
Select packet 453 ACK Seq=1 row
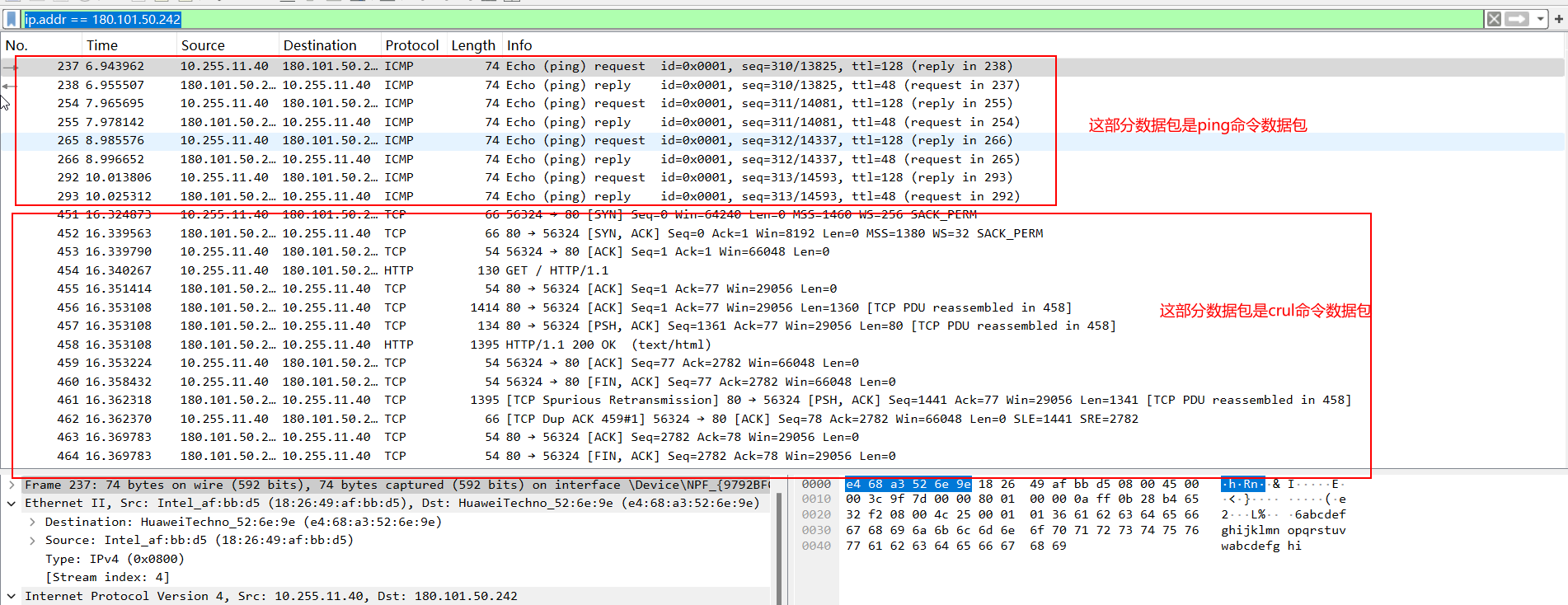point(782,251)
